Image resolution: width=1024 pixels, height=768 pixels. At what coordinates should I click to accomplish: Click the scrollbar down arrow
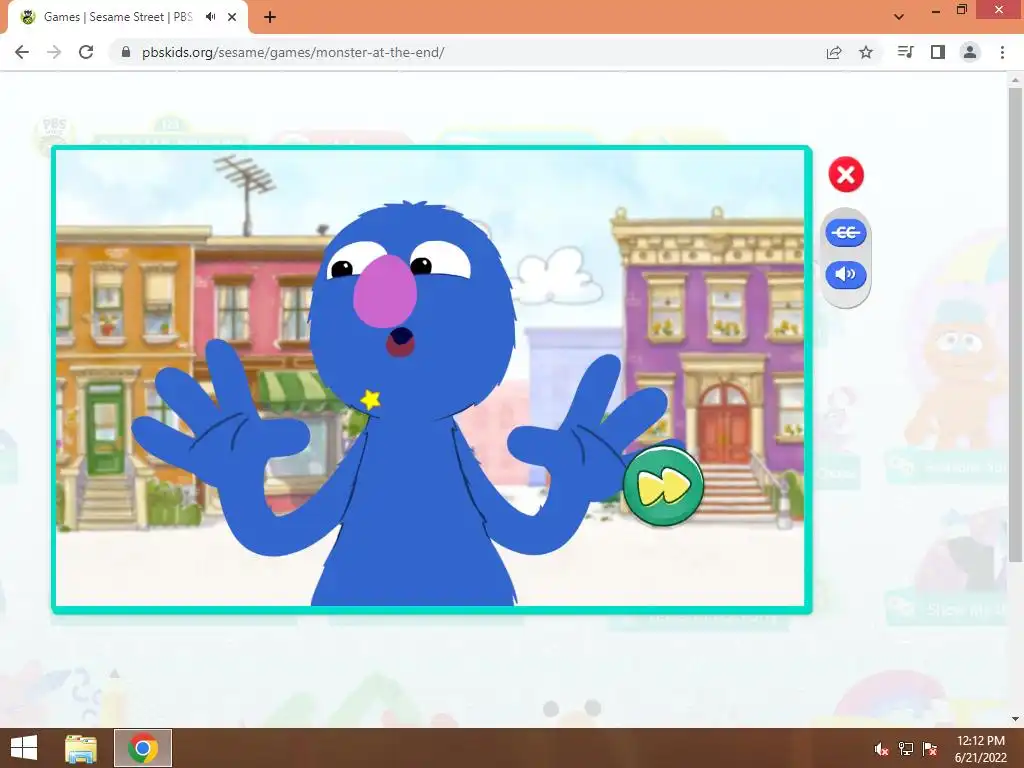click(1015, 719)
